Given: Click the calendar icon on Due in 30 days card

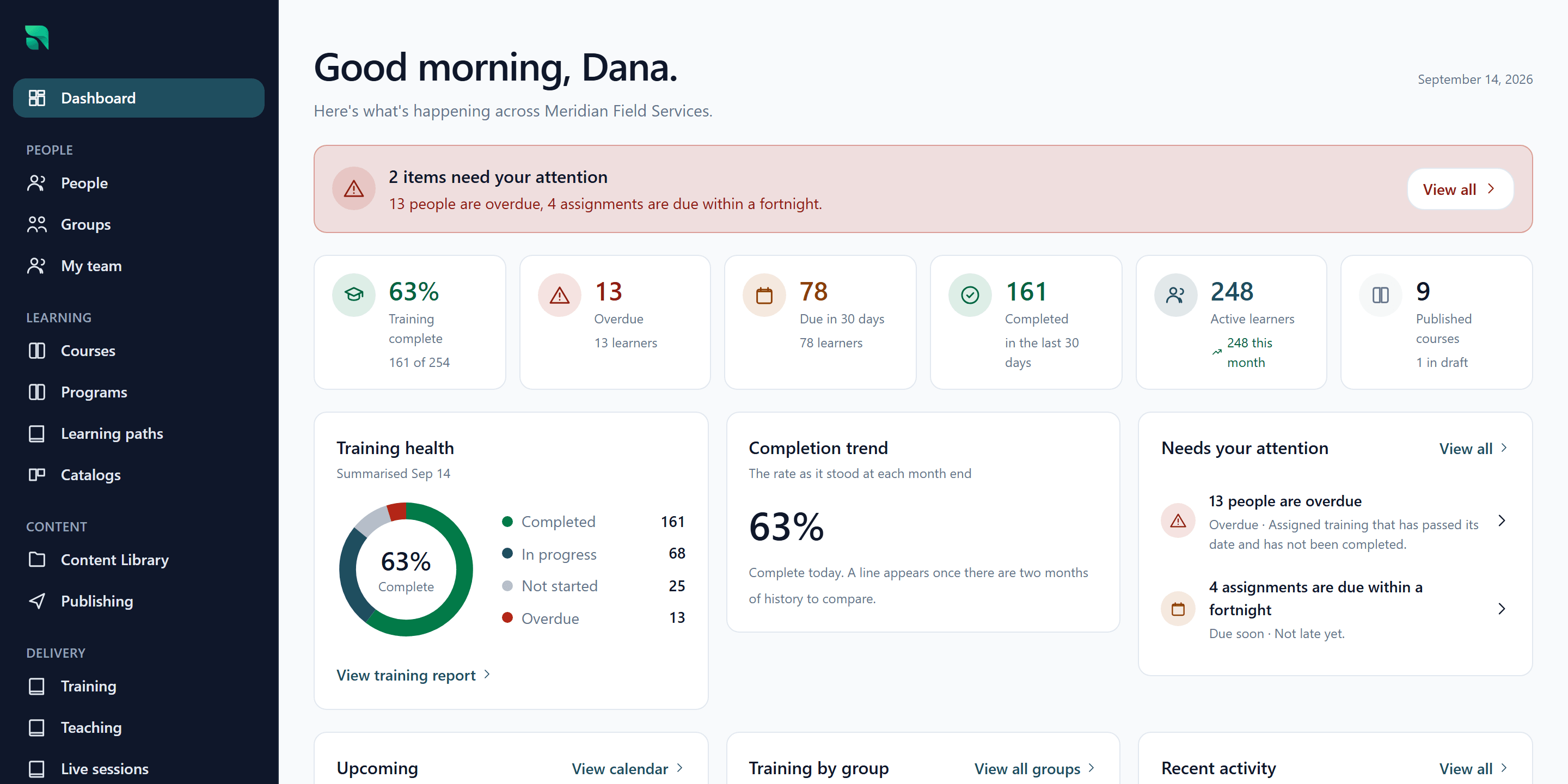Looking at the screenshot, I should (x=764, y=295).
